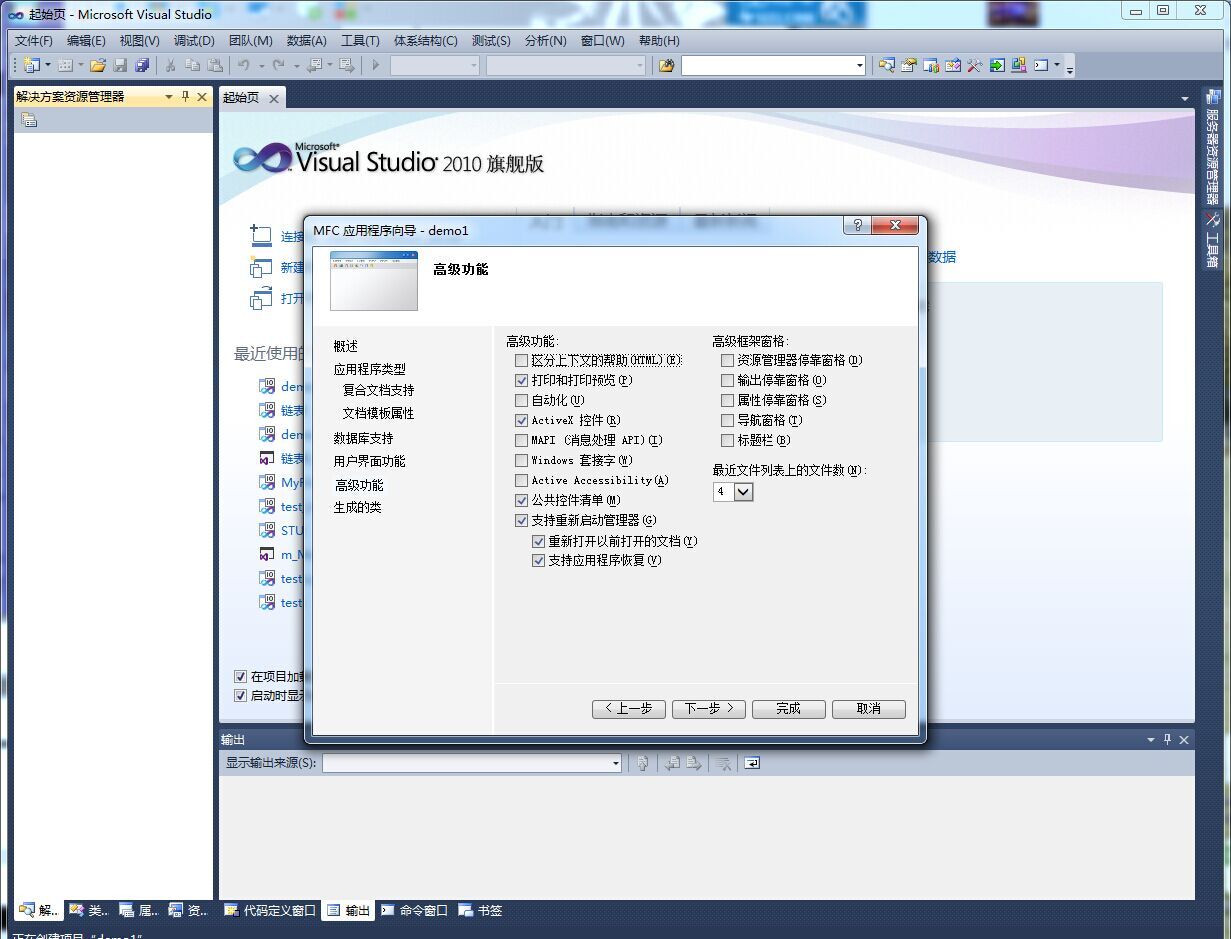This screenshot has height=939, width=1231.
Task: Click the Cut scissors icon in toolbar
Action: point(170,65)
